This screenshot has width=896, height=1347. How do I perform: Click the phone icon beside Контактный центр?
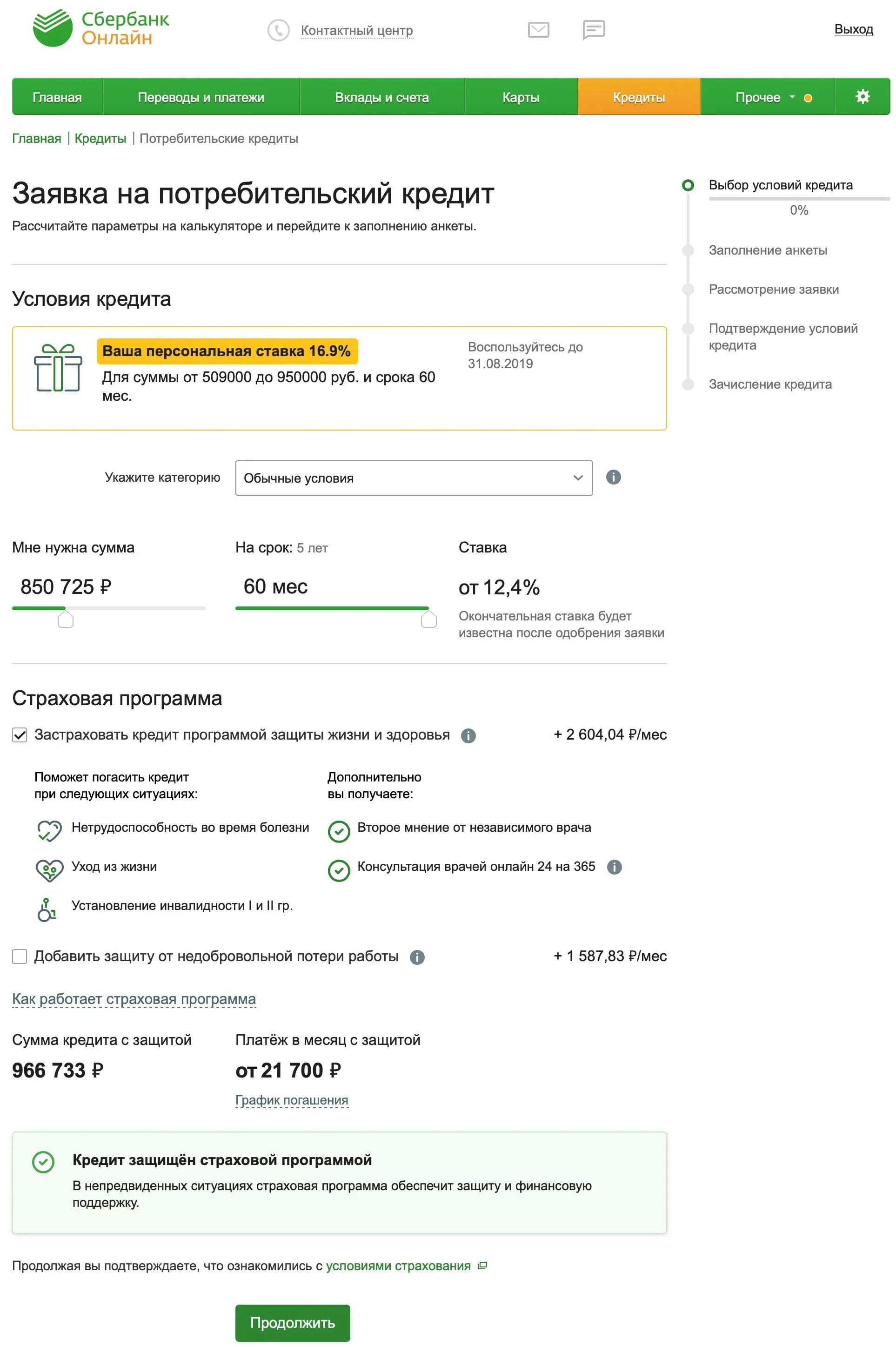pyautogui.click(x=278, y=30)
